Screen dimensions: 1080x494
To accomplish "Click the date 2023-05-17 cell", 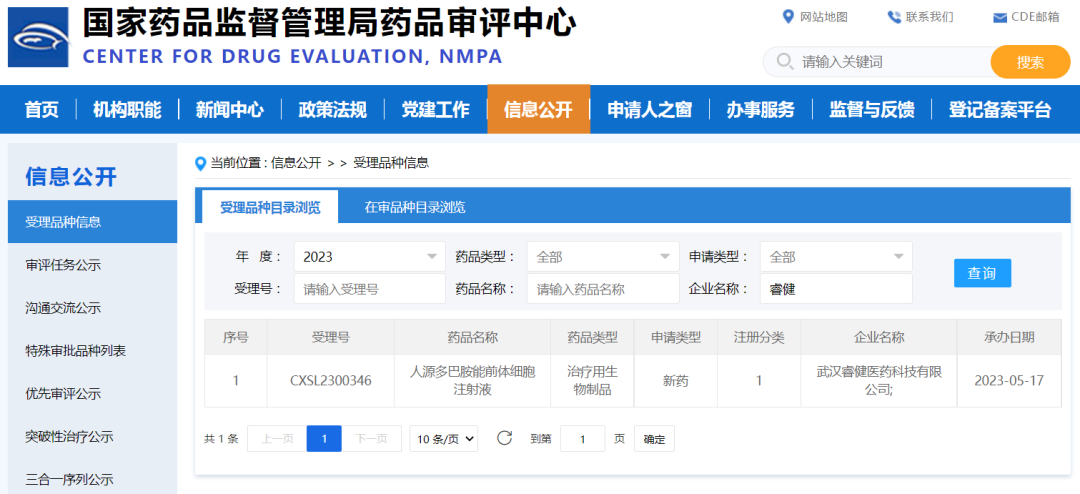I will pos(1009,380).
